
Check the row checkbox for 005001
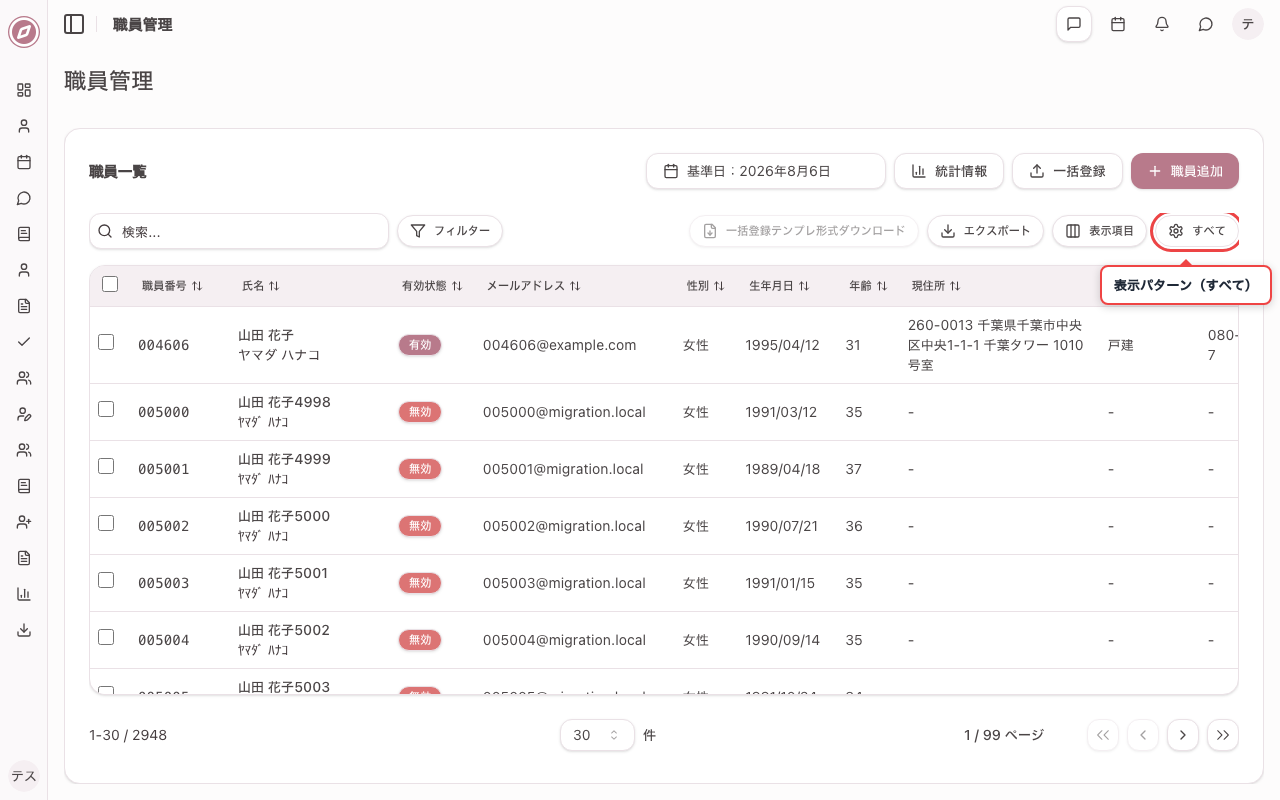click(x=106, y=466)
